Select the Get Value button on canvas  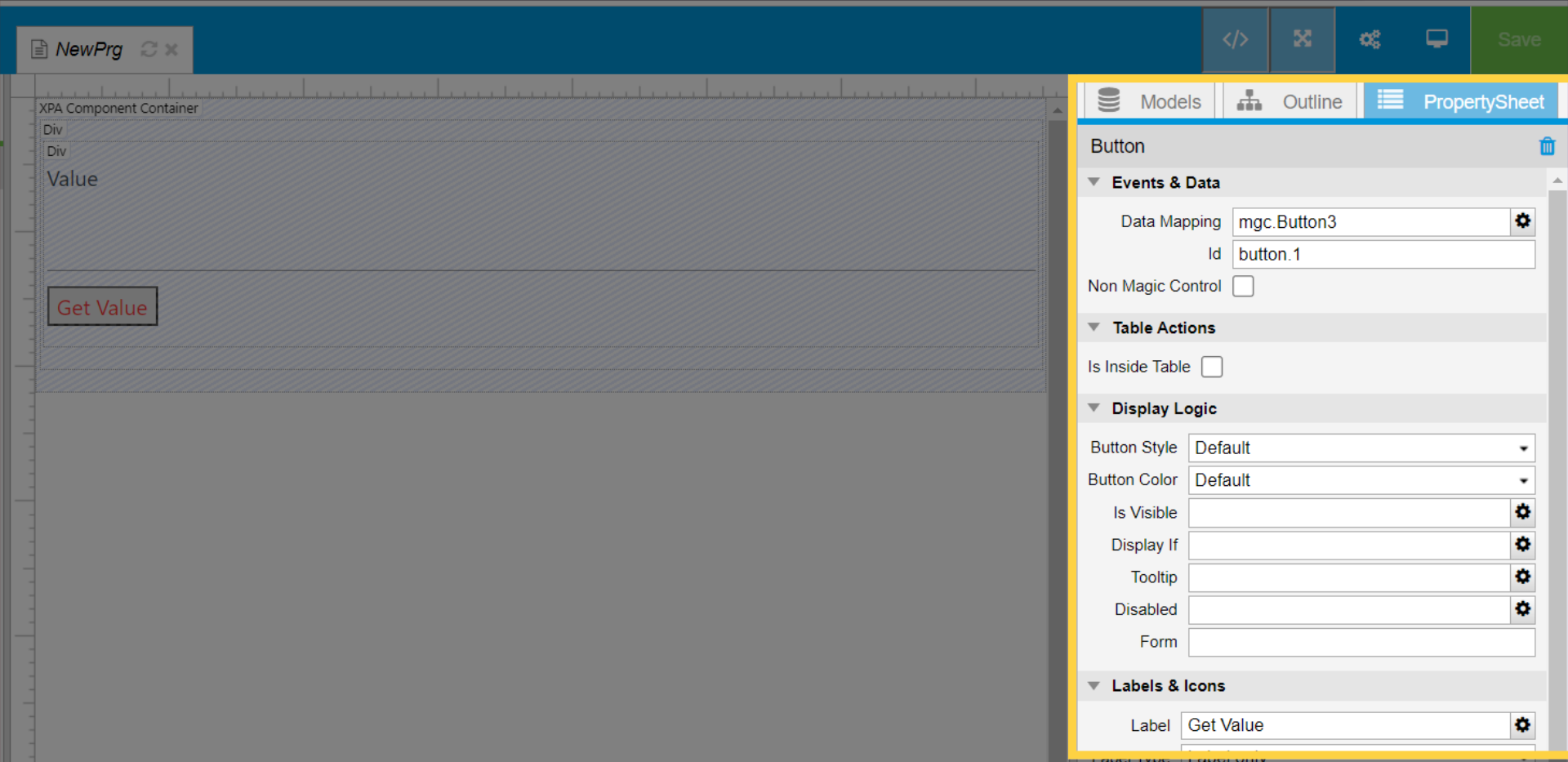(103, 307)
